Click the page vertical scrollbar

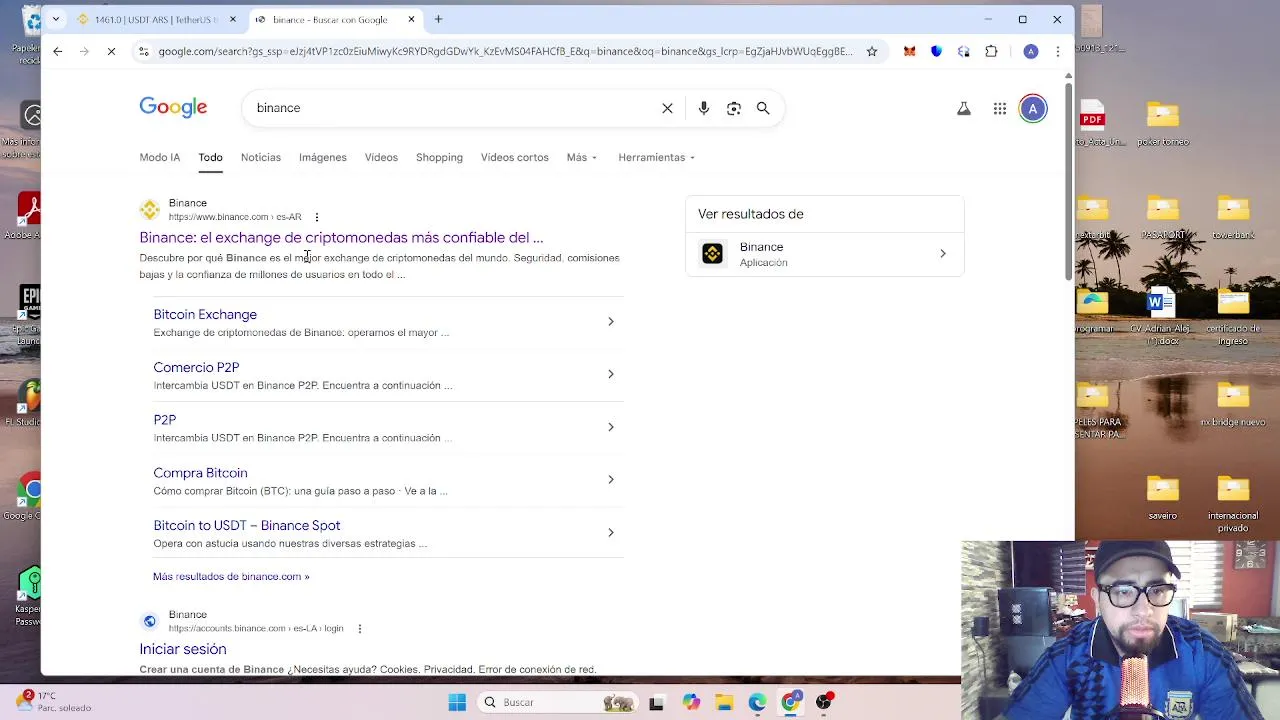1068,181
